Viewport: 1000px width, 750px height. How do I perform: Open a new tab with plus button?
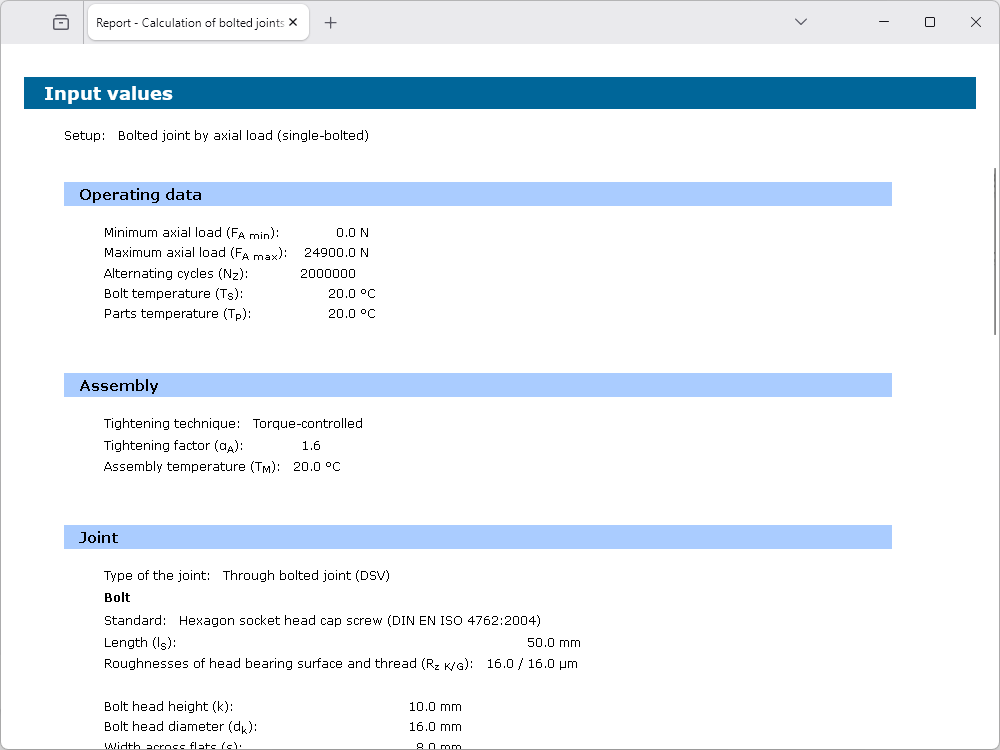[331, 23]
